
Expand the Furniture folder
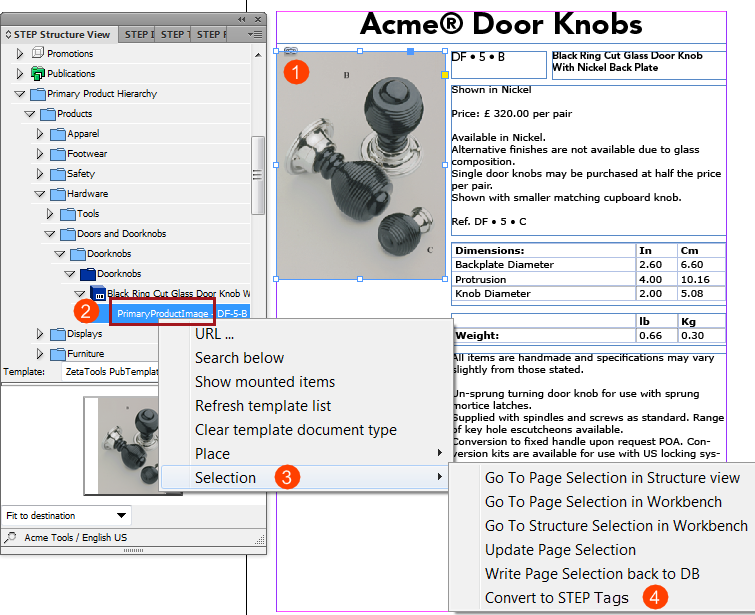point(40,354)
